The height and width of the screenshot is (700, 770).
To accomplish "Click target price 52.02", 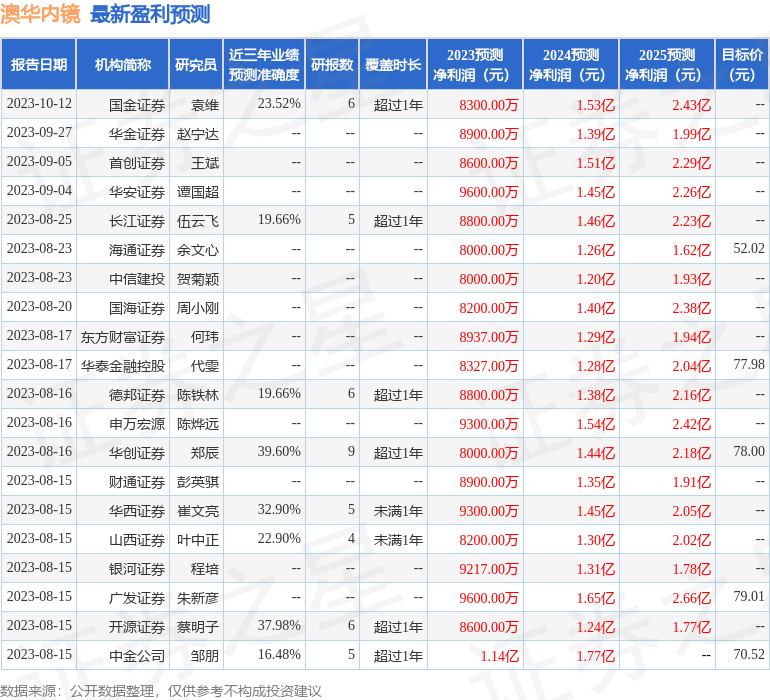I will pyautogui.click(x=749, y=249).
